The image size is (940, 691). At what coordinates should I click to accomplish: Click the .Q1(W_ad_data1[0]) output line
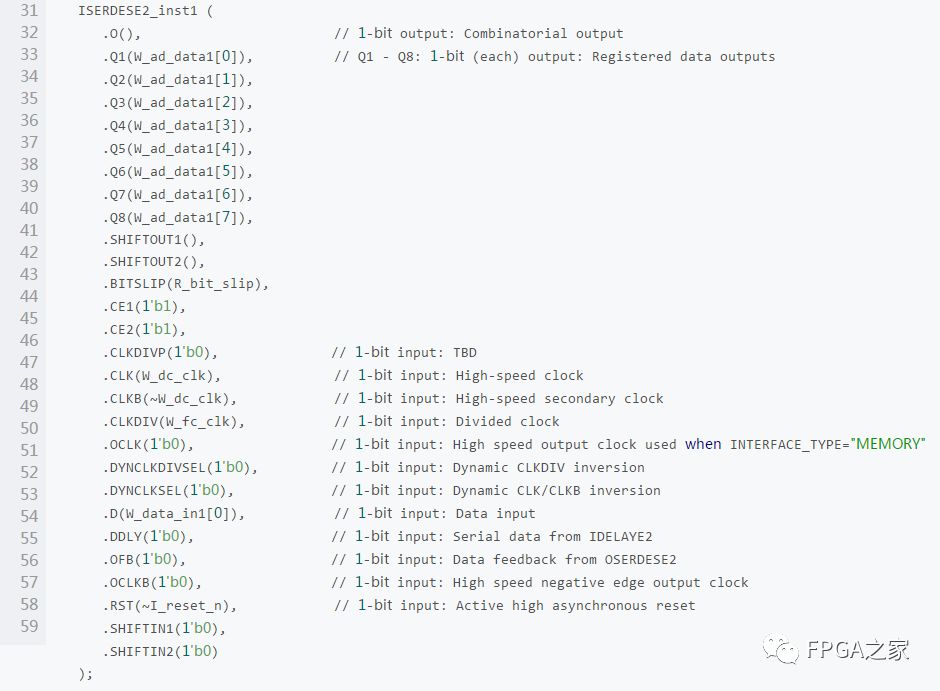[178, 57]
